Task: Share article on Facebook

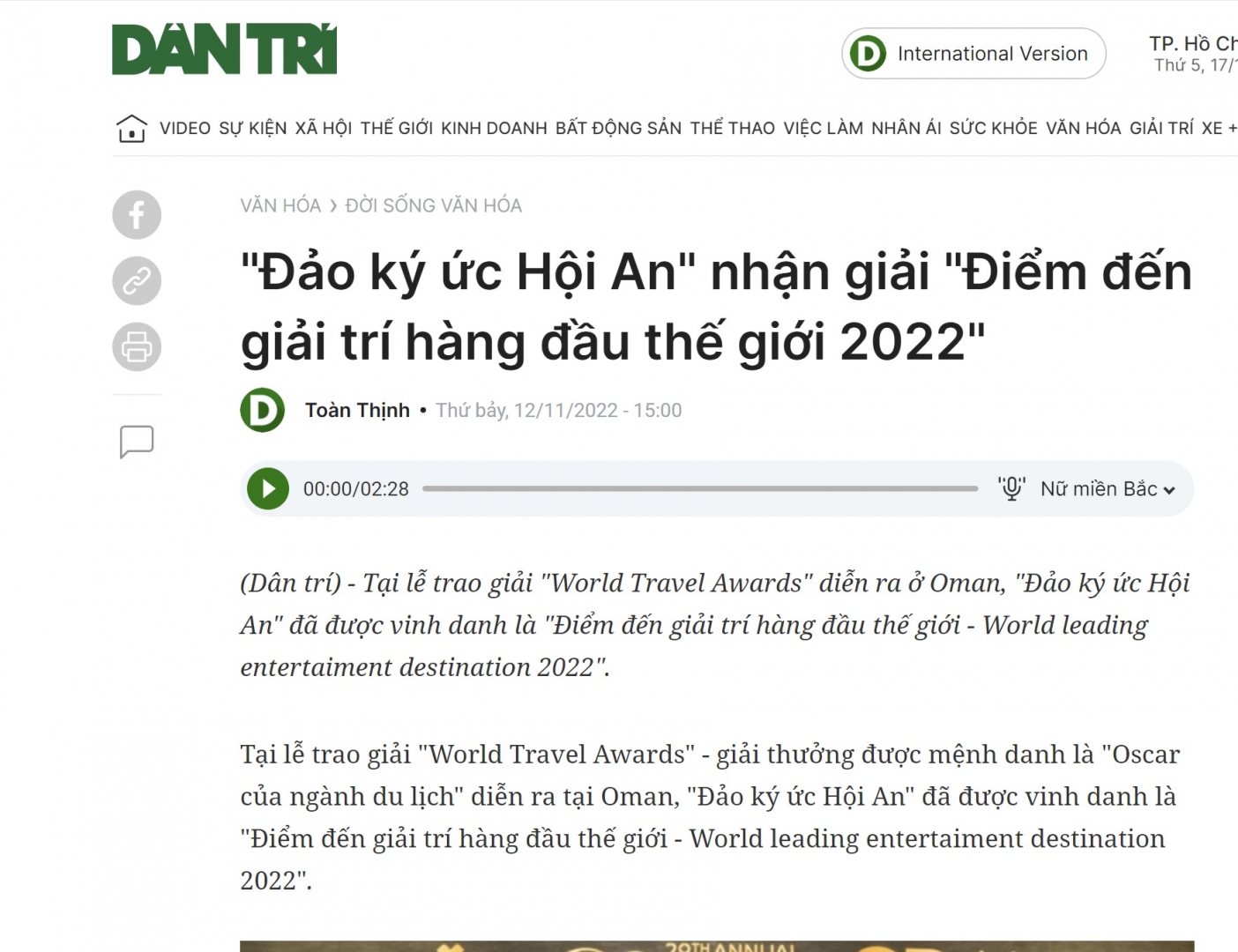Action: pyautogui.click(x=137, y=215)
